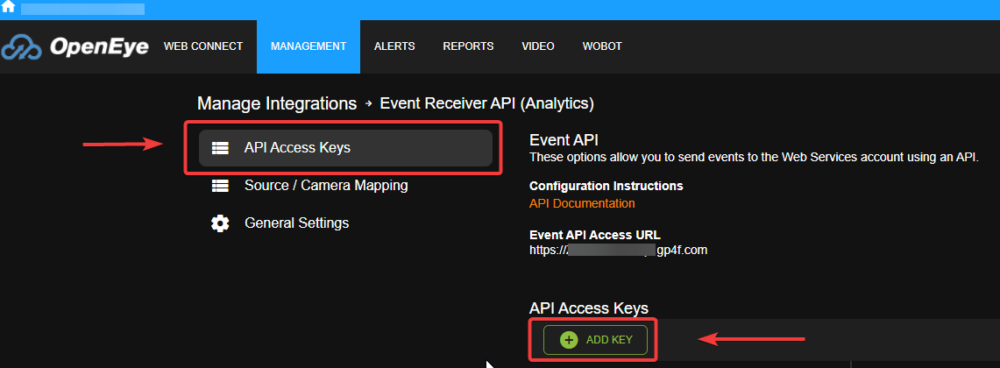Click the gear icon for General Settings

point(220,223)
